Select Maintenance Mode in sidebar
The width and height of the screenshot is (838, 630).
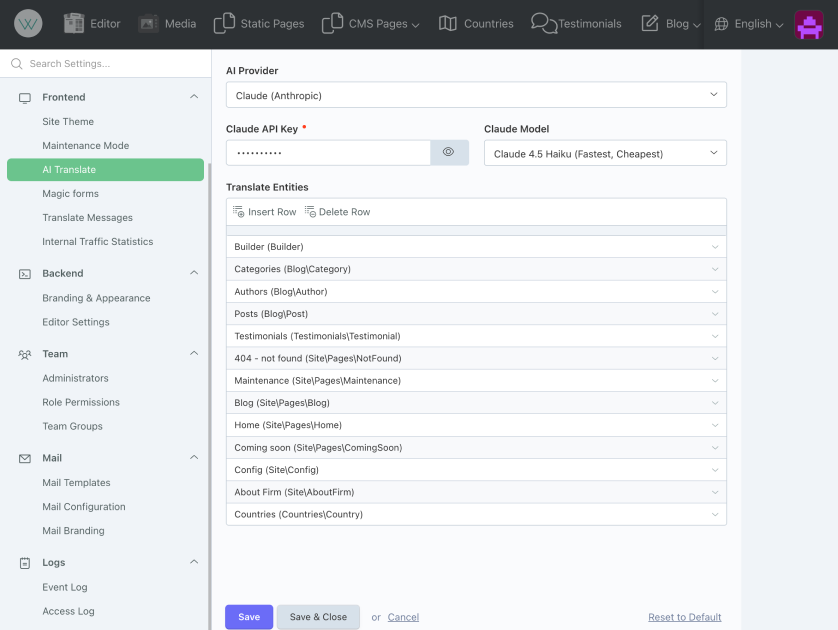pos(85,146)
